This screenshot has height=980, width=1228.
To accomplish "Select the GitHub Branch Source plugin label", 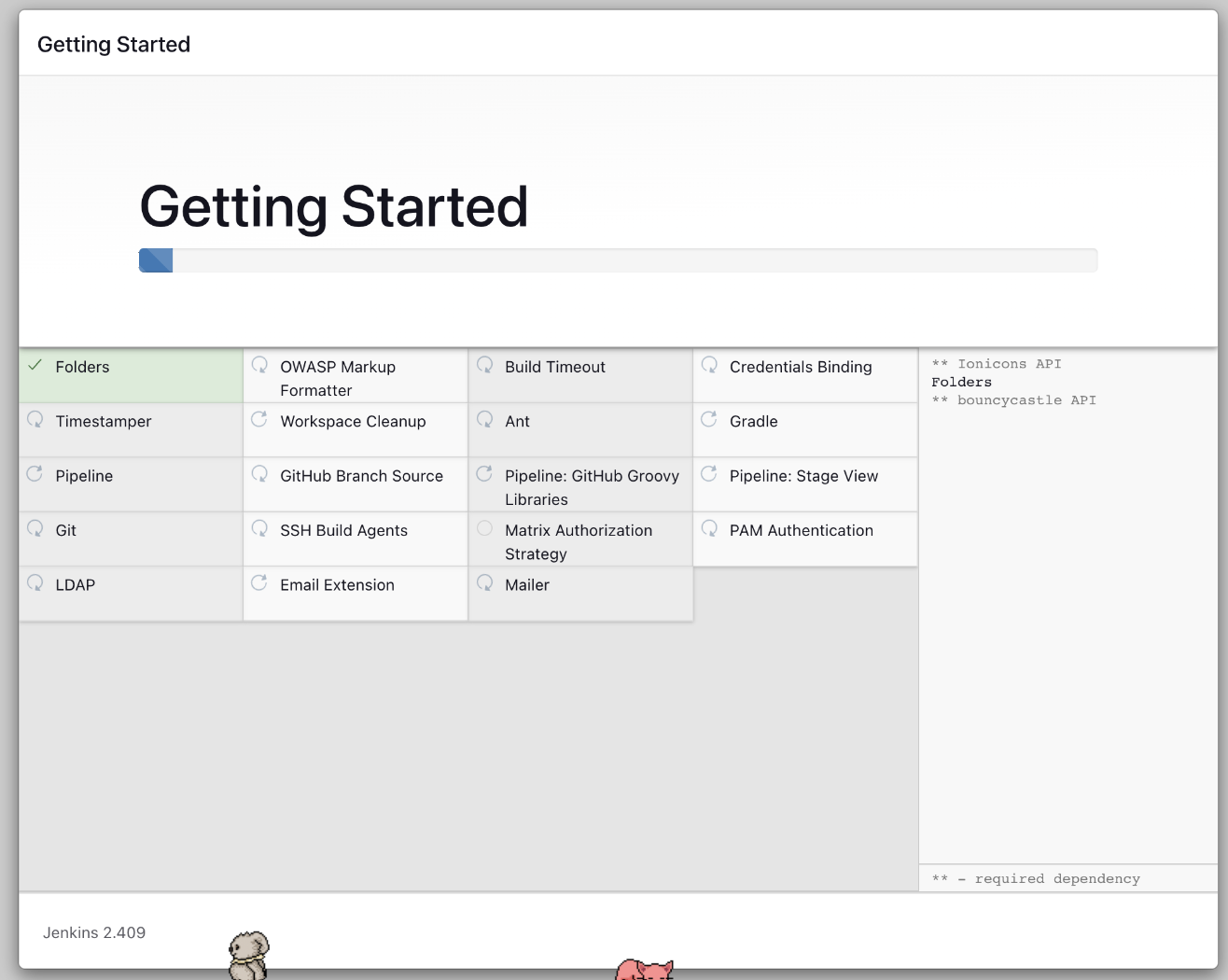I will (362, 476).
